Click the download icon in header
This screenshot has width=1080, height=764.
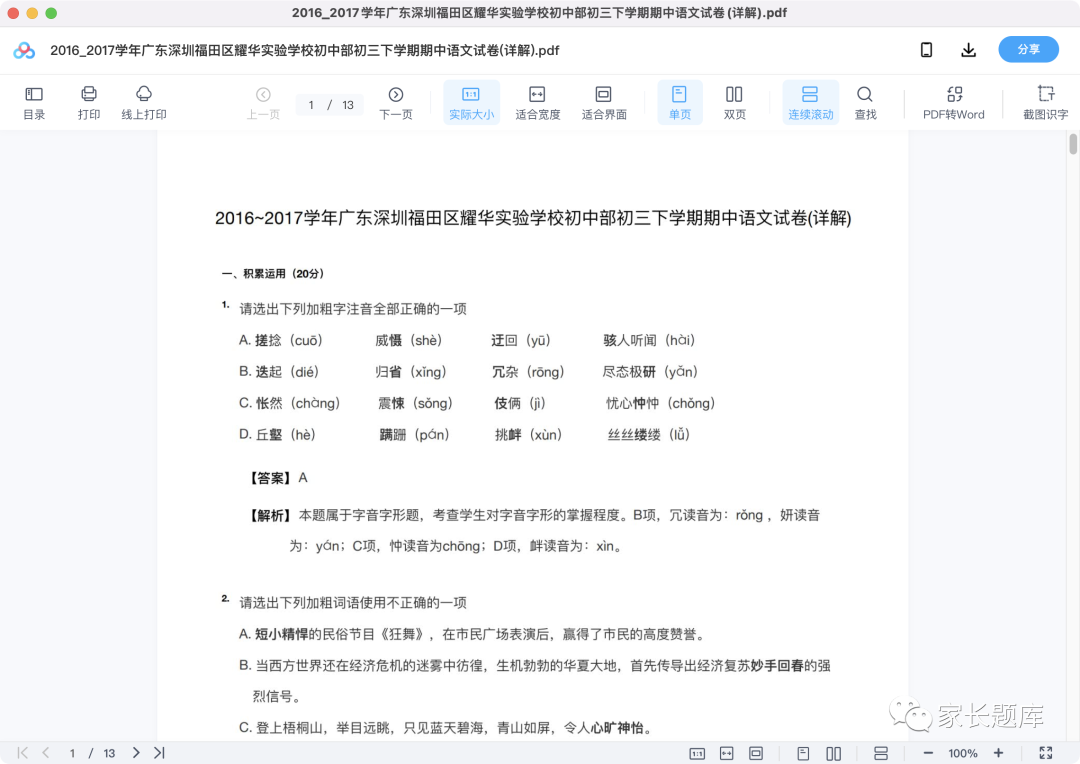pos(968,50)
